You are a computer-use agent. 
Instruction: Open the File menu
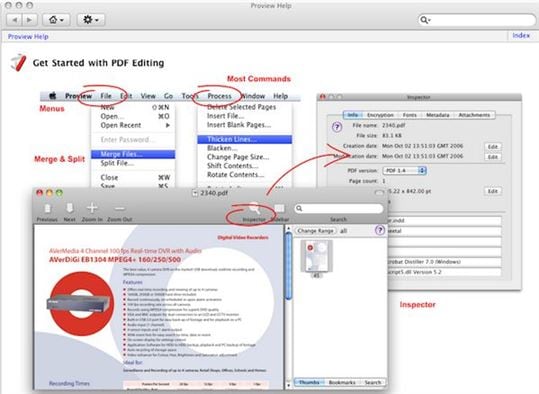pos(106,96)
